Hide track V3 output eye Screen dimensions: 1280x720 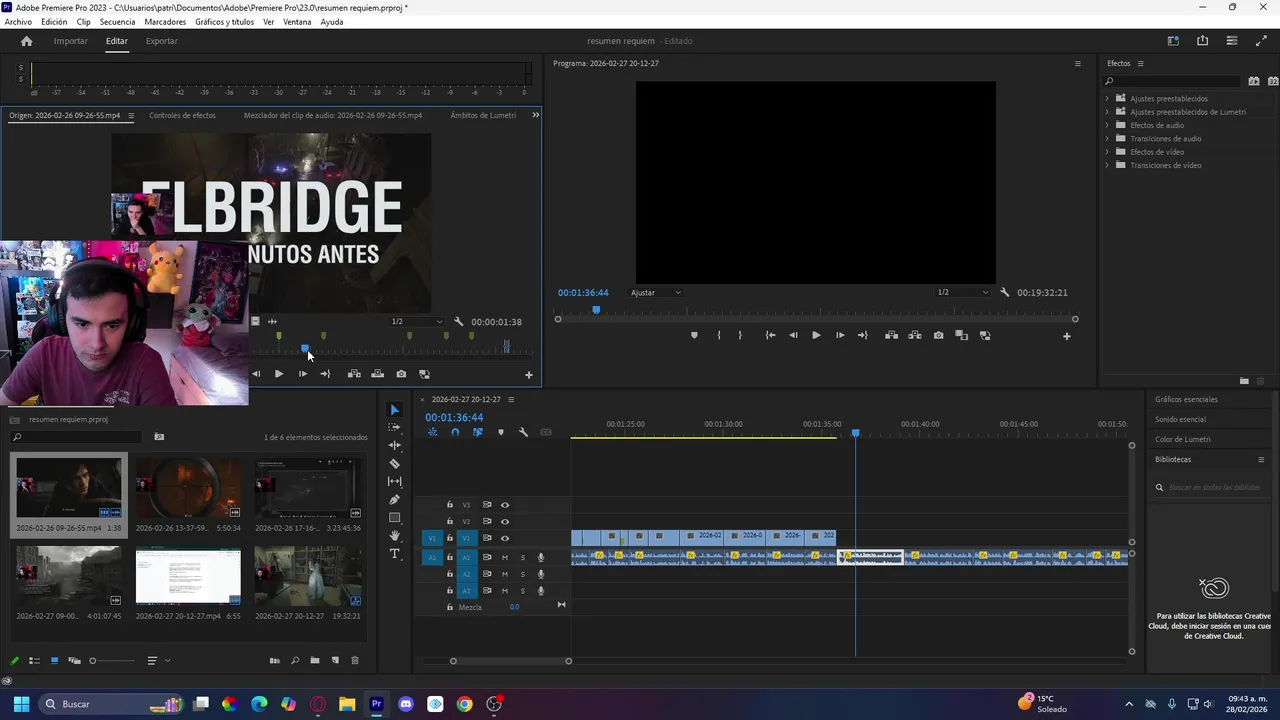505,505
